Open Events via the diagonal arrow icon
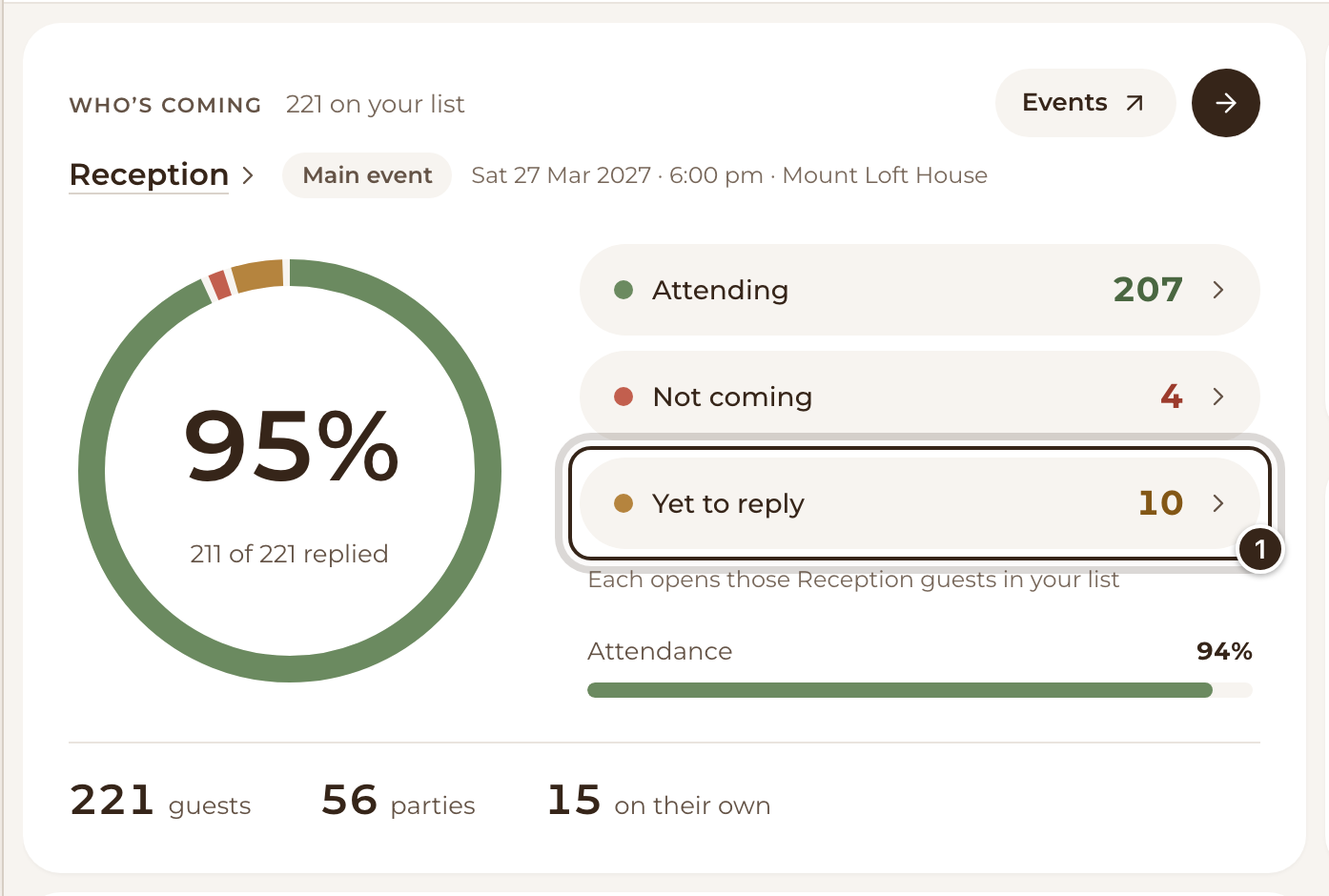 [x=1135, y=103]
